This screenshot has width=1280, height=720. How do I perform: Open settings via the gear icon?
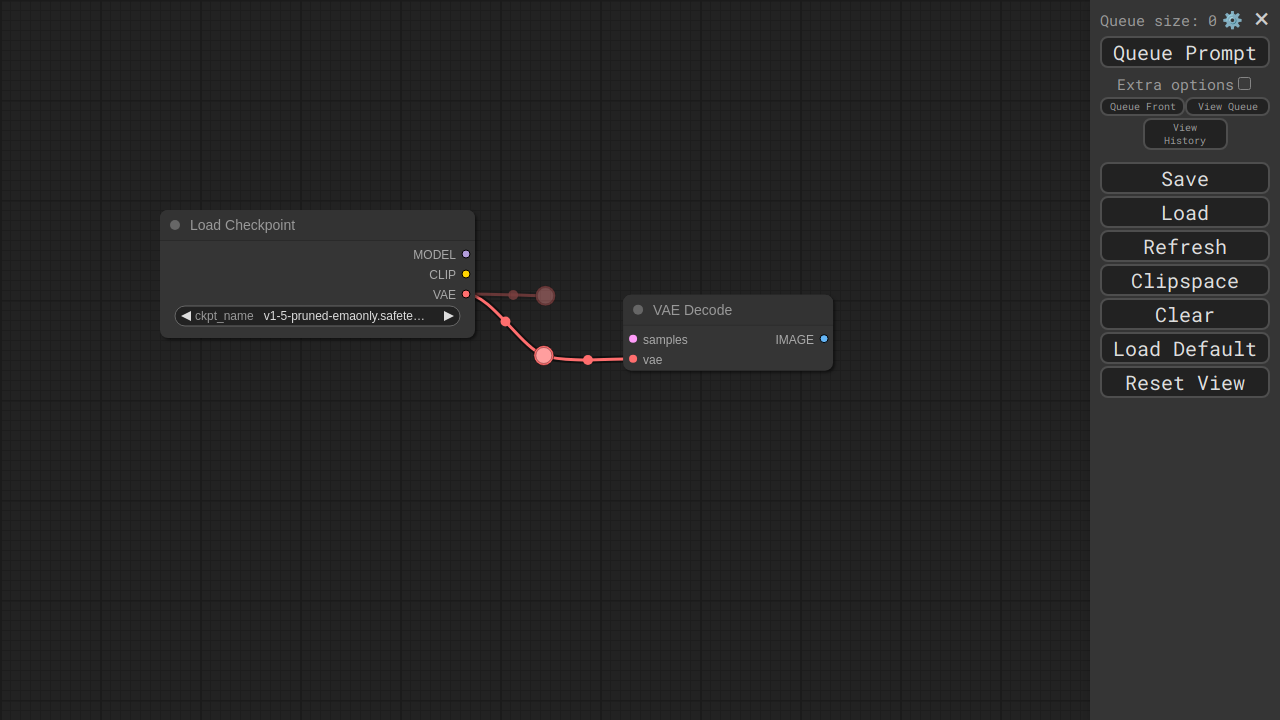click(x=1232, y=20)
